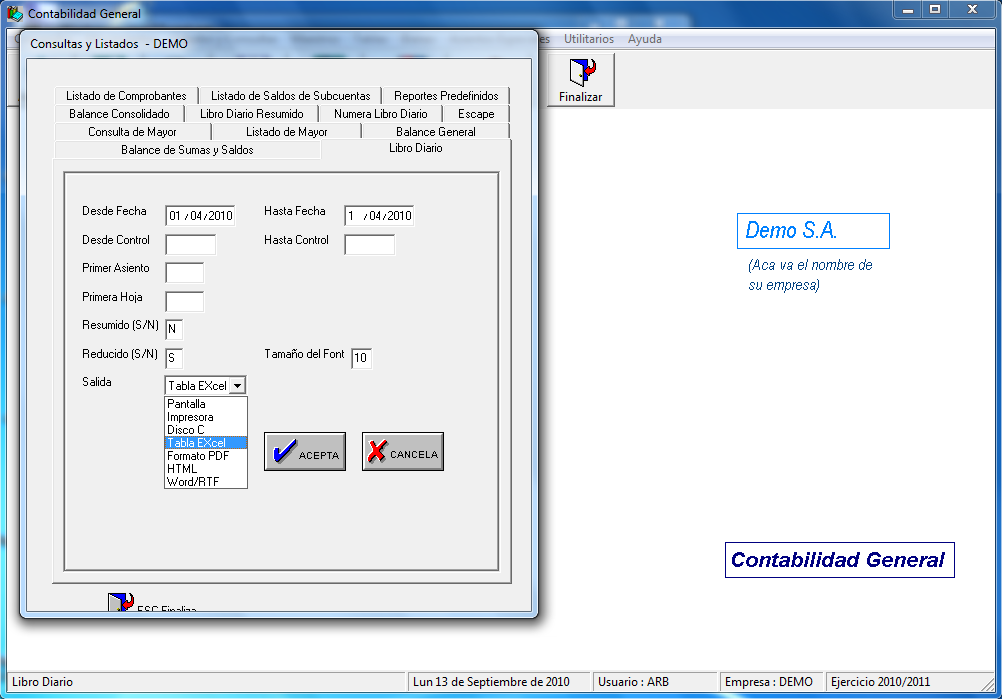Open the Ayuda menu
This screenshot has height=699, width=1002.
click(x=644, y=39)
